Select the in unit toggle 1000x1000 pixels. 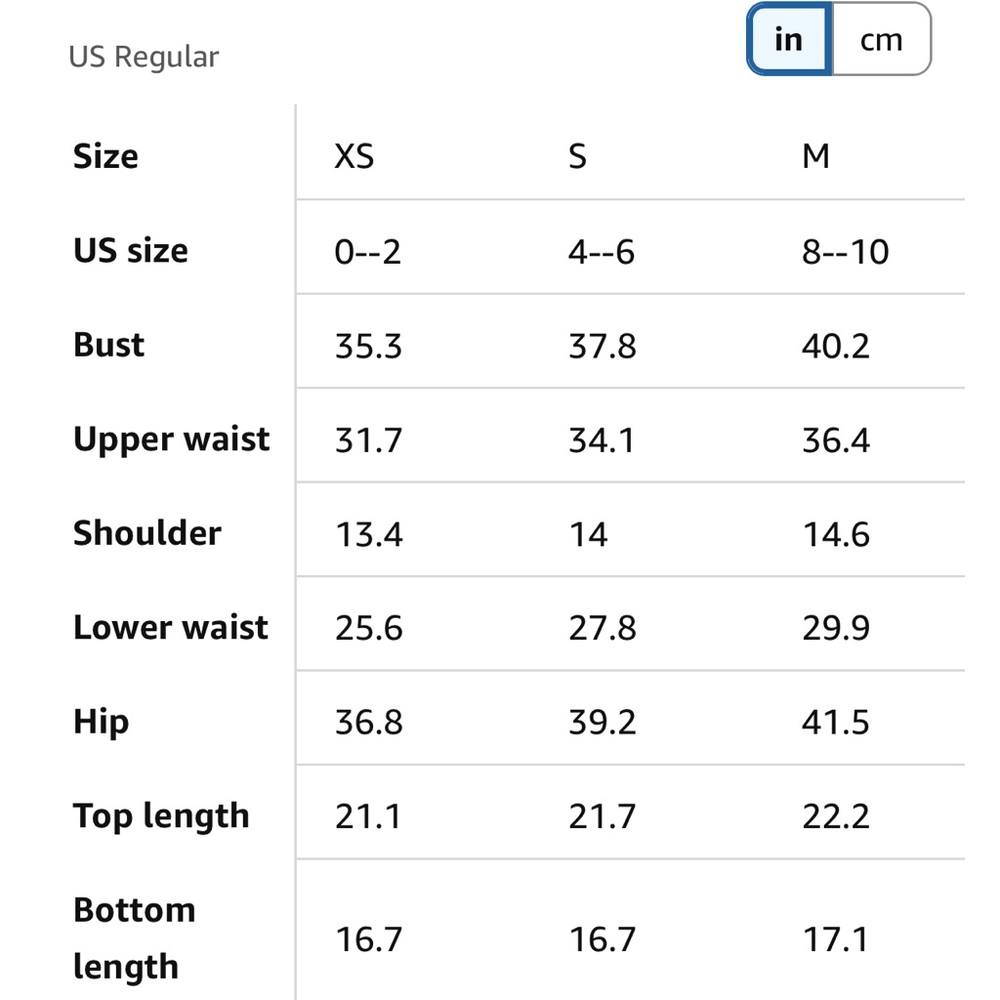789,40
